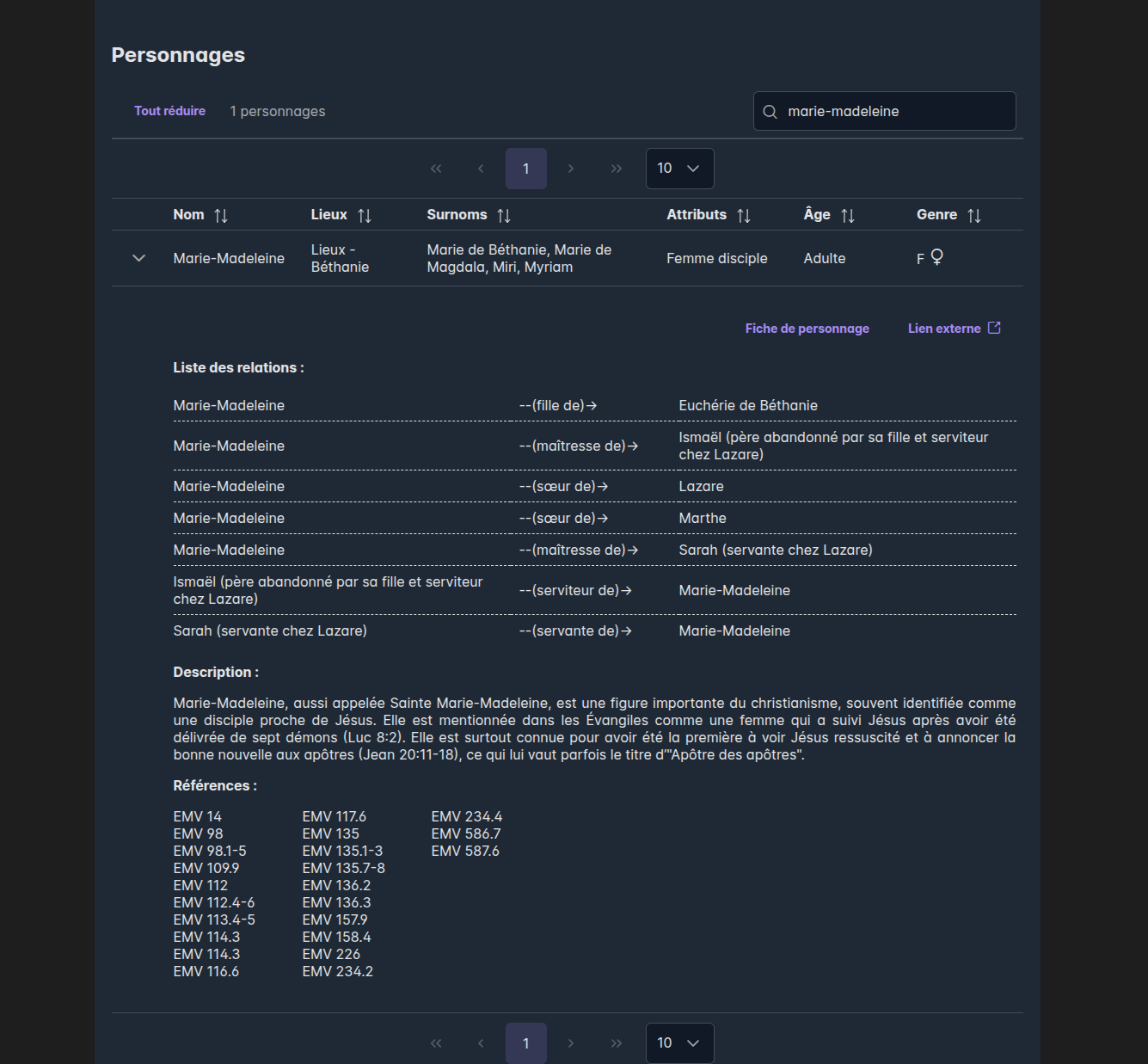Sort table by Lieux column
The height and width of the screenshot is (1064, 1148).
pos(365,216)
